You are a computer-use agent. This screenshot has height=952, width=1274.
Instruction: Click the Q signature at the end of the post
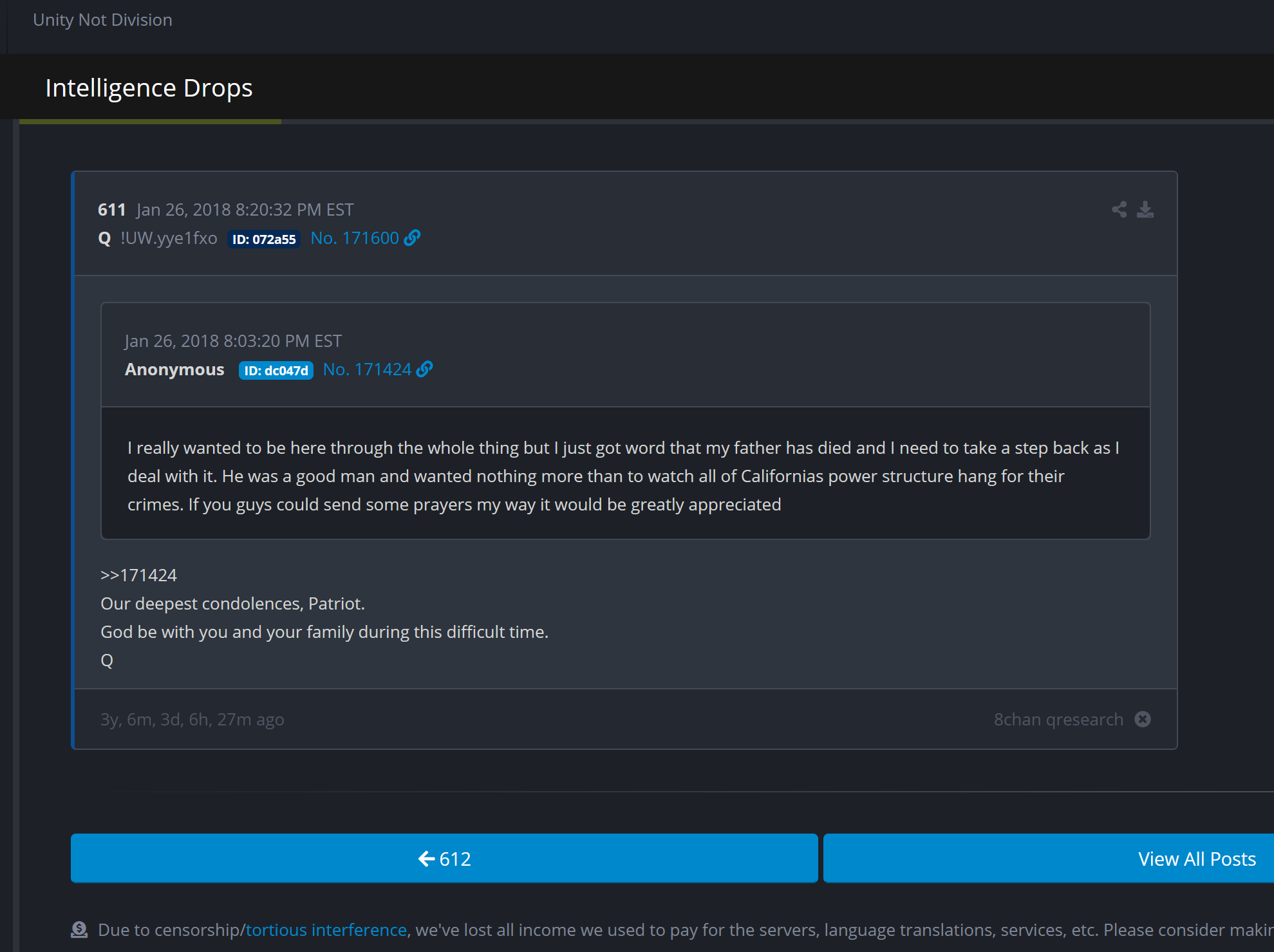click(x=107, y=661)
